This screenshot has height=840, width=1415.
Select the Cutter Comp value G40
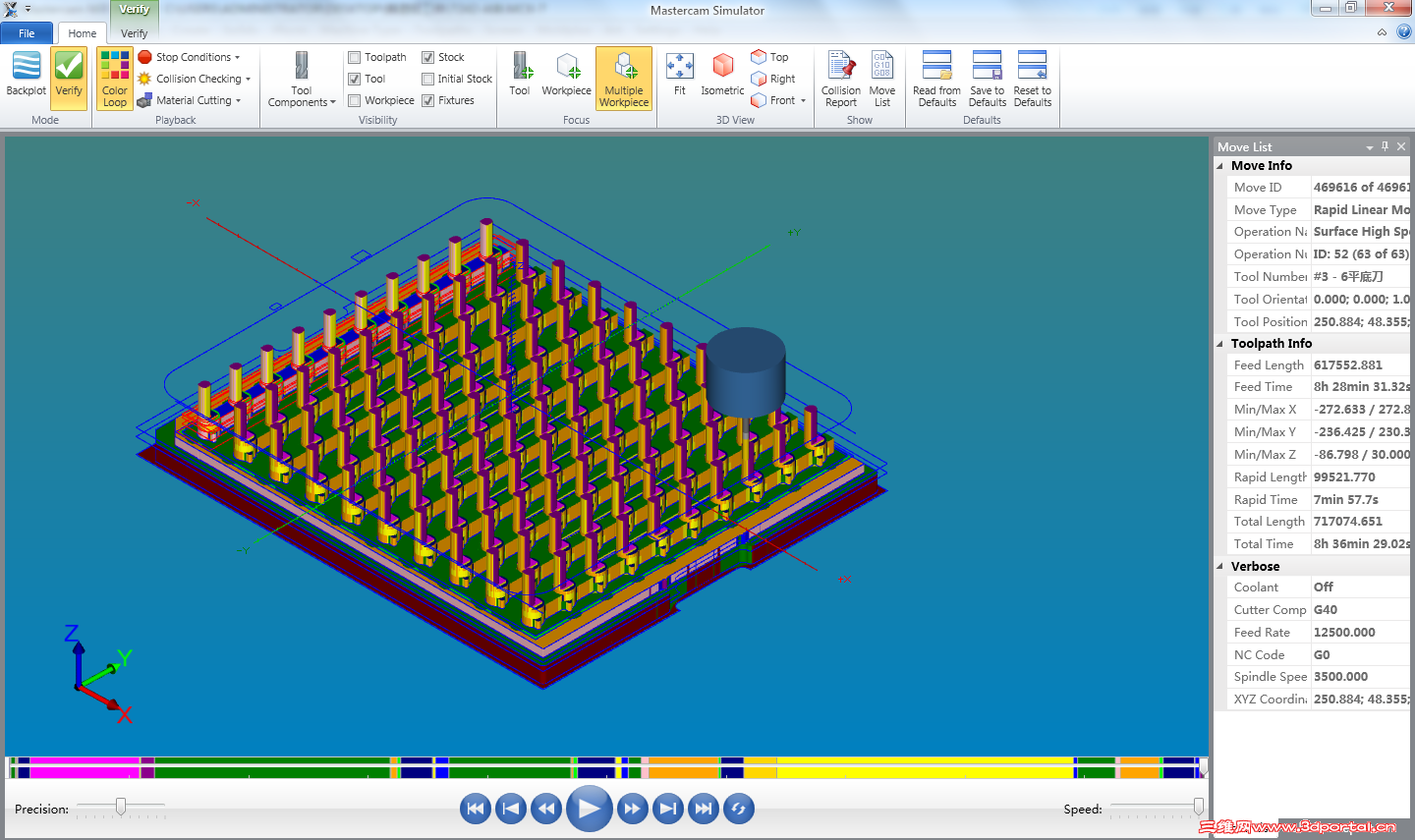tap(1361, 610)
